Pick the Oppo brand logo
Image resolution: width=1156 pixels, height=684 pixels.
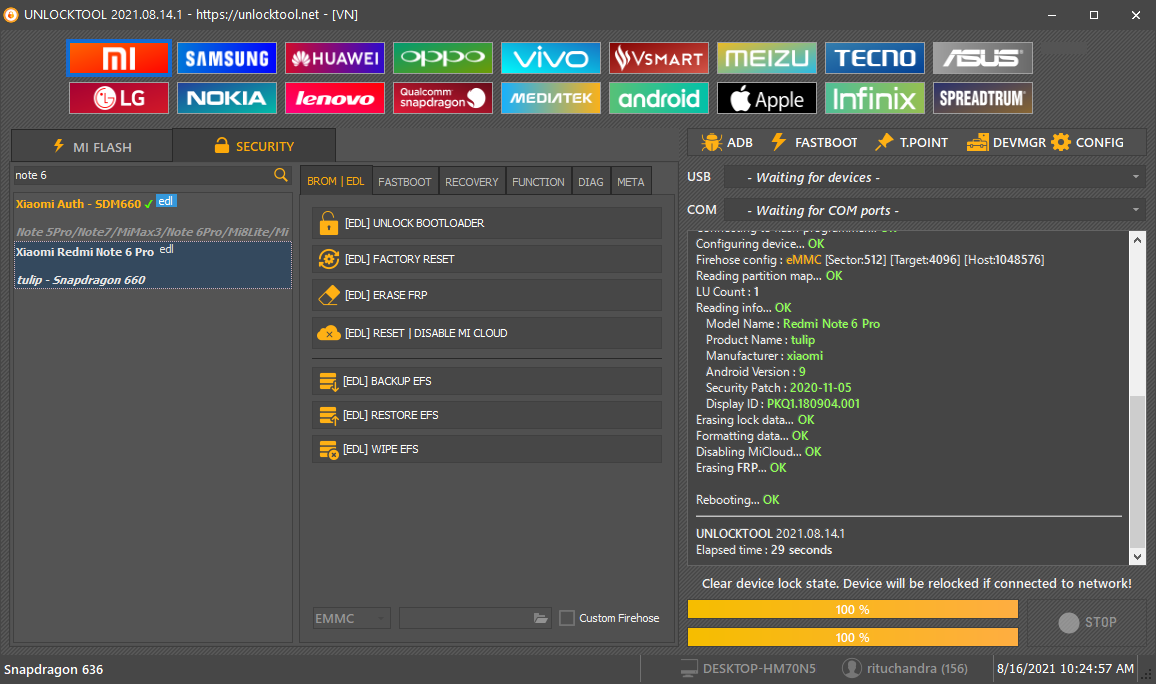pos(442,58)
